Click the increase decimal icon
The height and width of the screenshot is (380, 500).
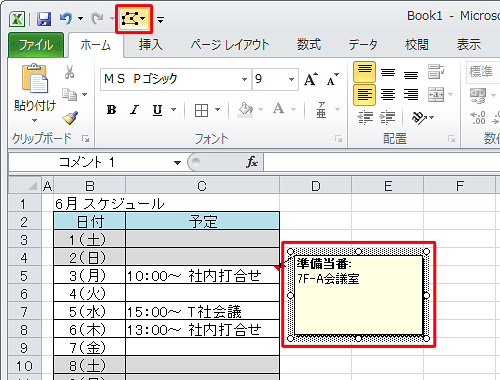478,118
